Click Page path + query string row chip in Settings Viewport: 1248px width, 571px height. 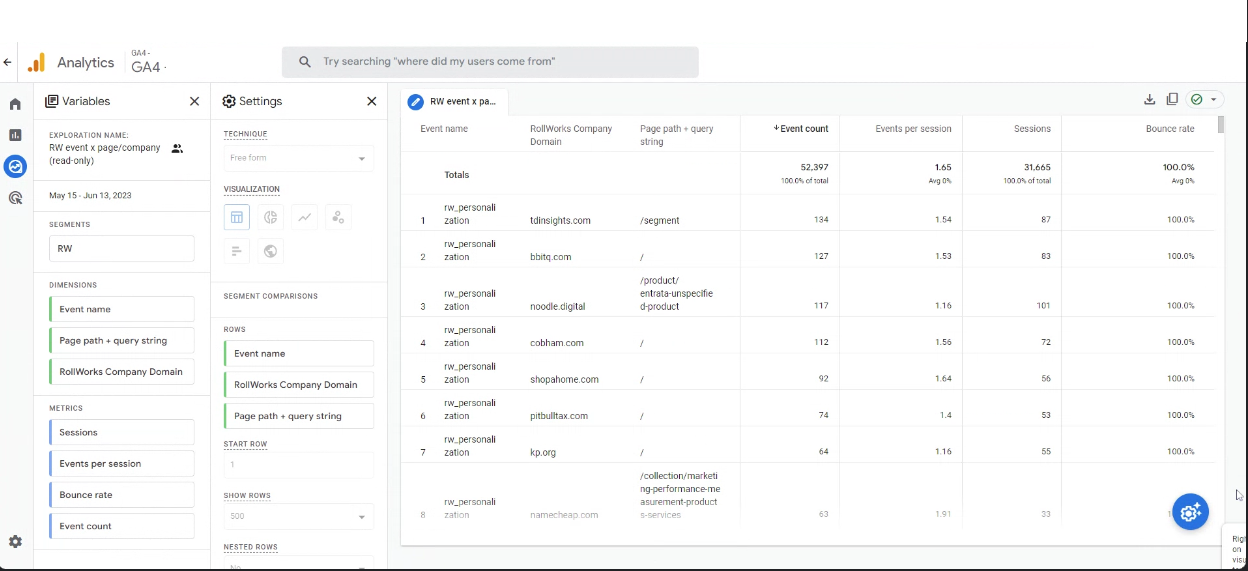click(298, 416)
